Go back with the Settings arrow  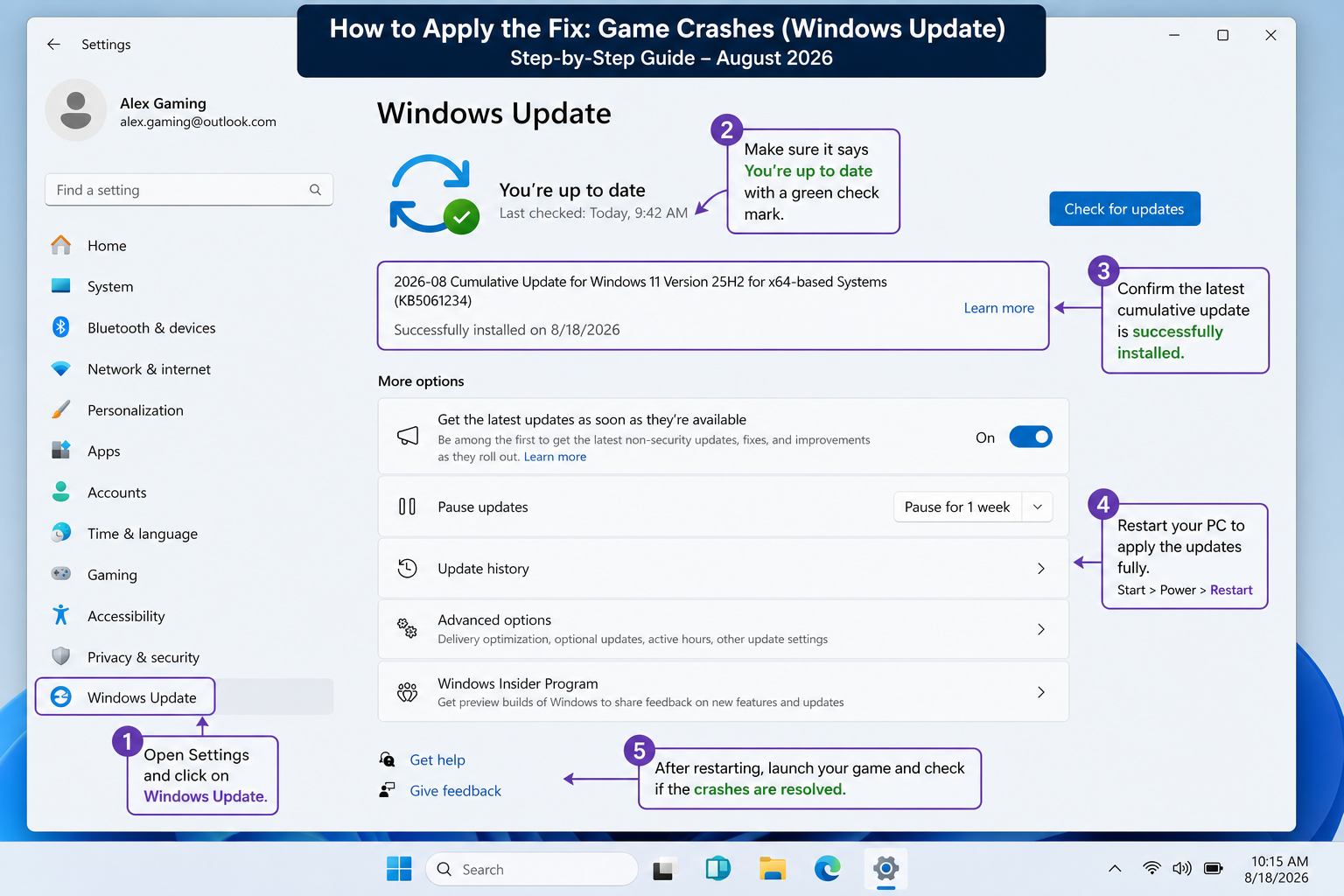tap(53, 44)
